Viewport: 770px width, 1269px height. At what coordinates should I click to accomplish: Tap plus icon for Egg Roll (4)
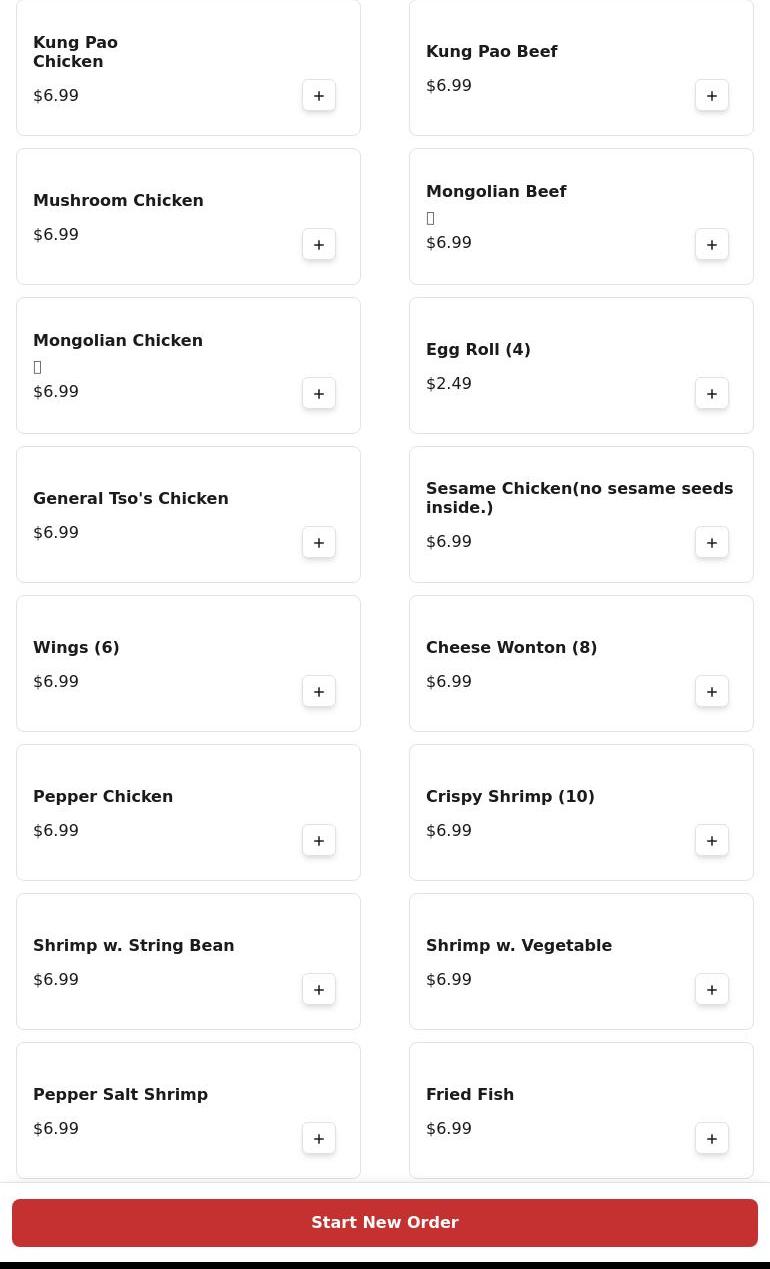pyautogui.click(x=712, y=394)
